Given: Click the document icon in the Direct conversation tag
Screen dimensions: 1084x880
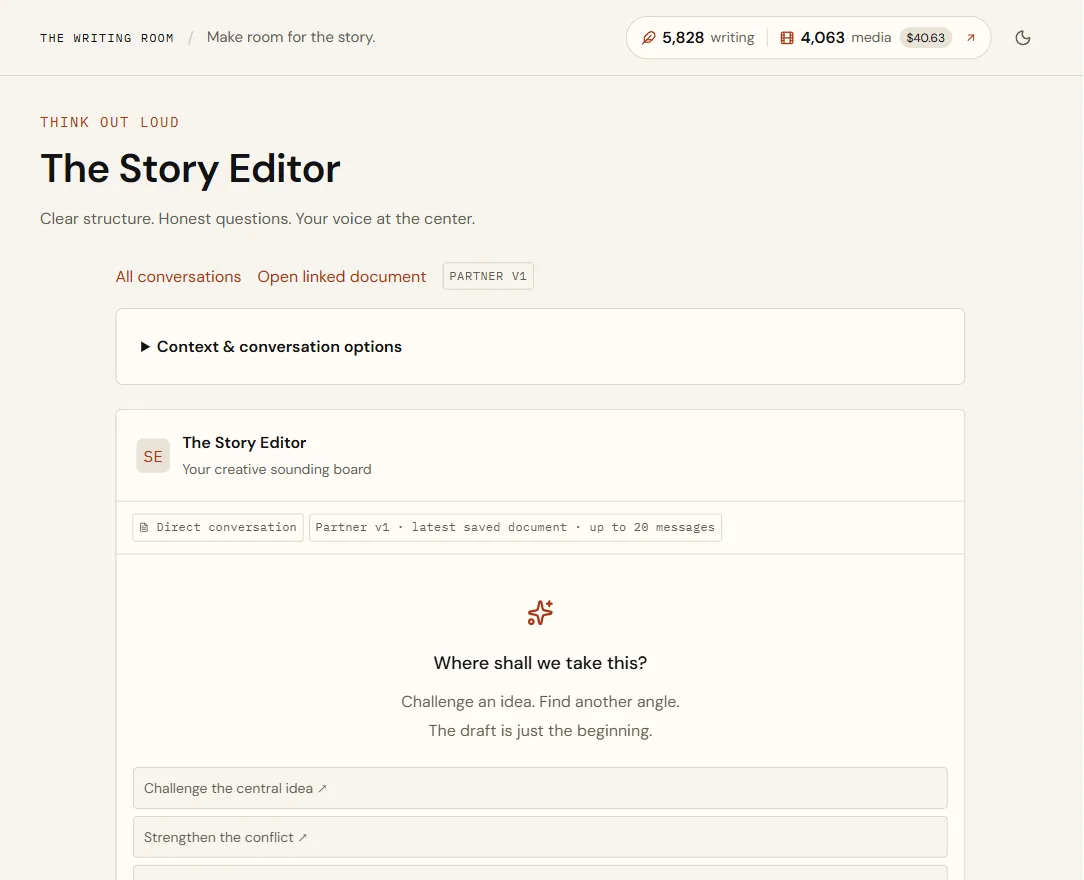Looking at the screenshot, I should point(144,527).
